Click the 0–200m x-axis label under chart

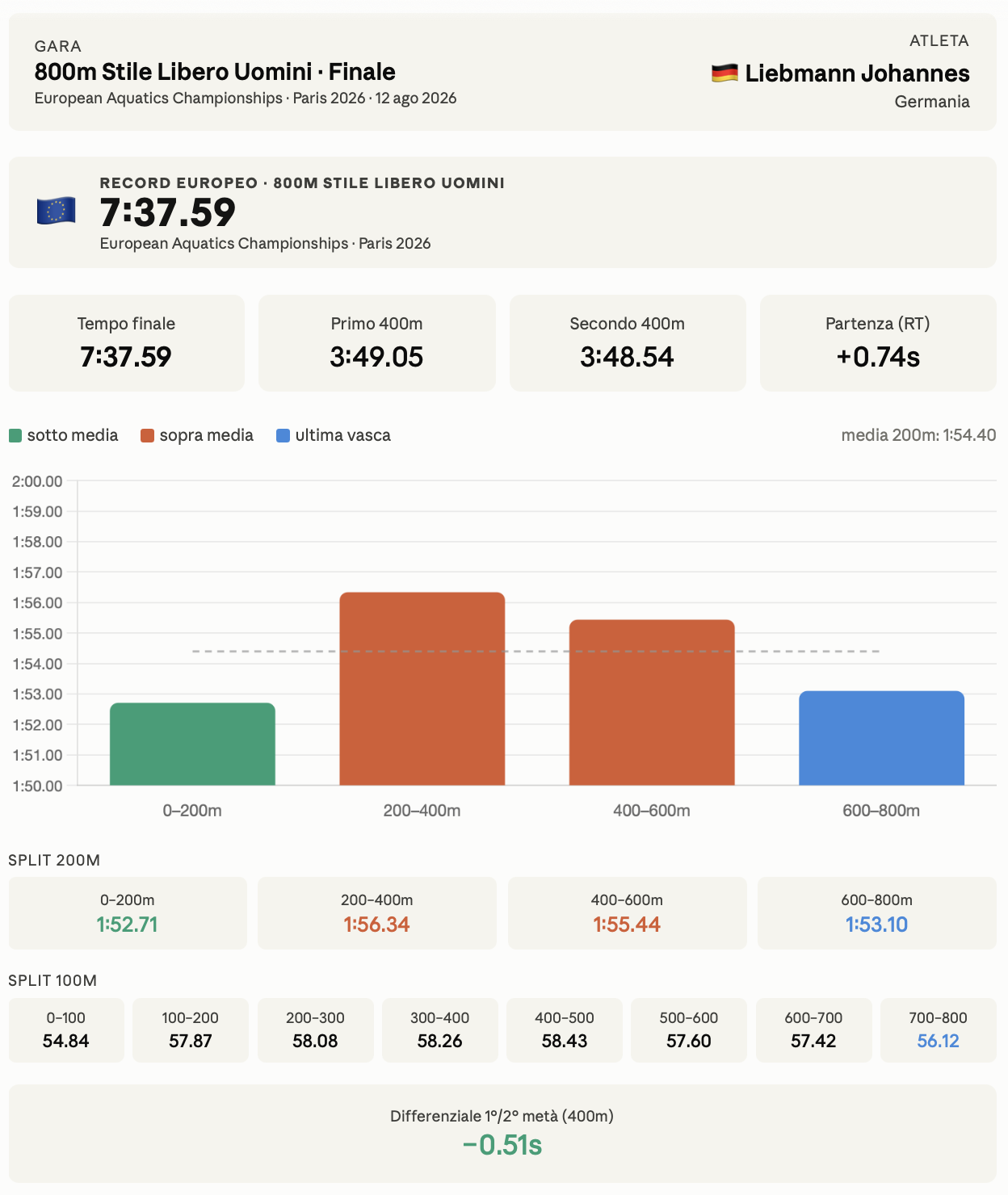click(192, 811)
